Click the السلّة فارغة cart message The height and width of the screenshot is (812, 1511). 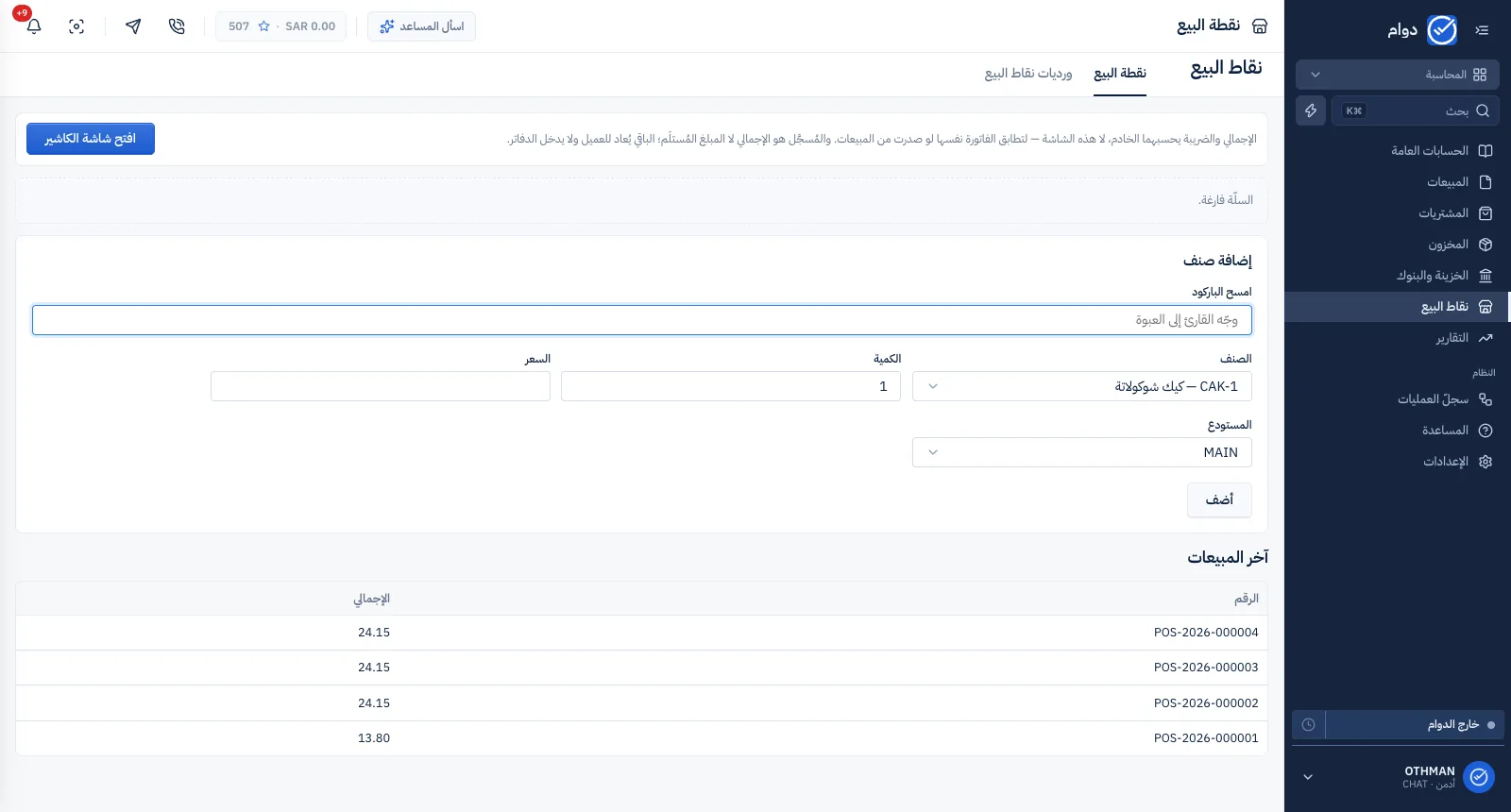(1226, 200)
